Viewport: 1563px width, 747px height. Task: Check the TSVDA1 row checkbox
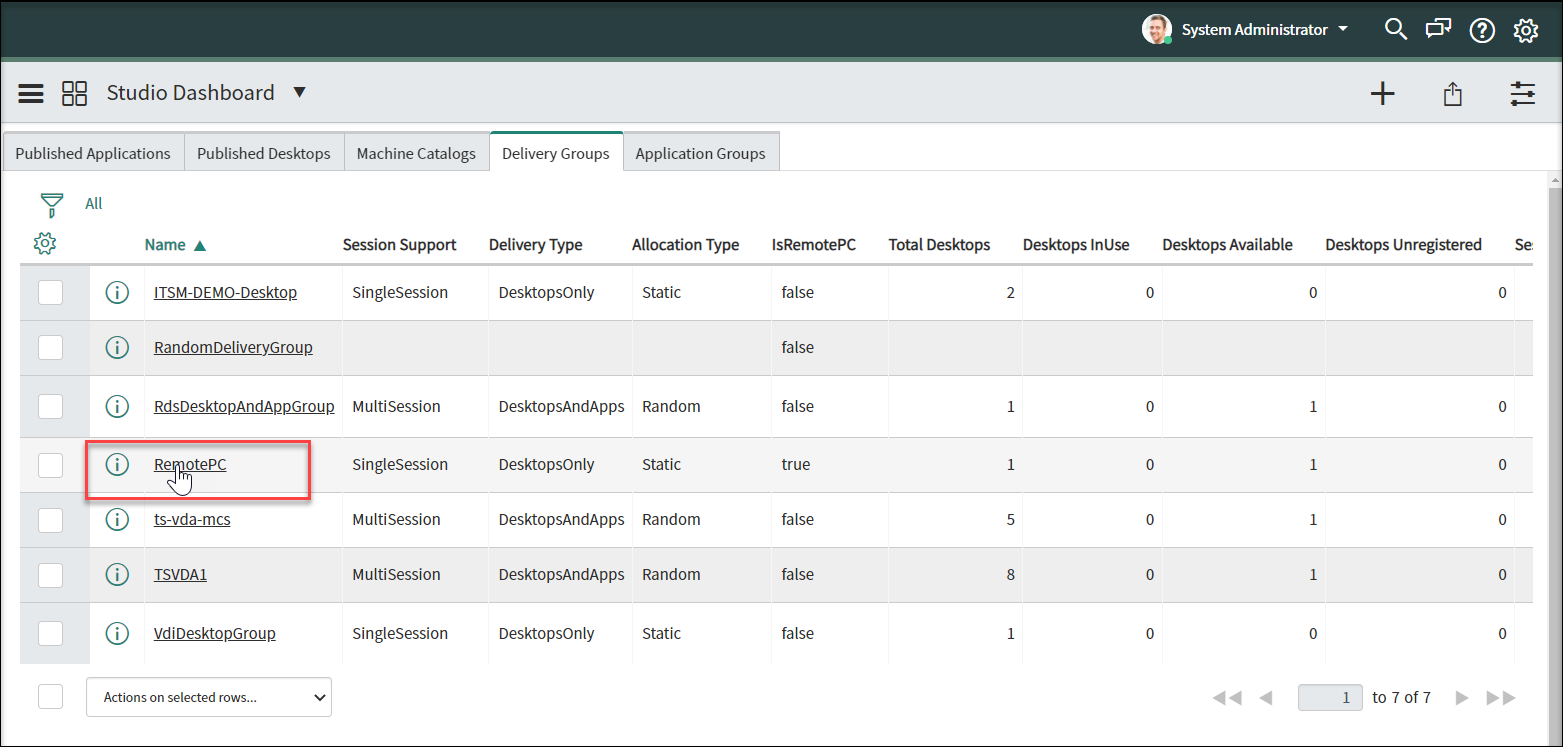click(50, 574)
